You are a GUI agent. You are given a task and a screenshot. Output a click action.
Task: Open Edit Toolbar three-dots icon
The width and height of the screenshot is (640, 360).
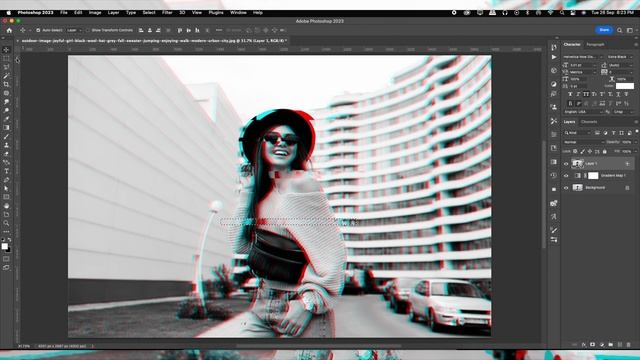coord(6,231)
